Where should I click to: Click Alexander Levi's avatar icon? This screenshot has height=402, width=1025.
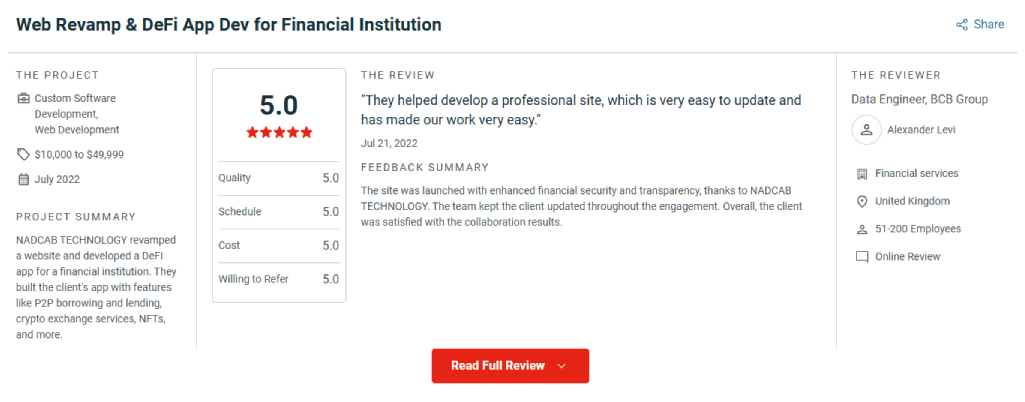pyautogui.click(x=867, y=130)
